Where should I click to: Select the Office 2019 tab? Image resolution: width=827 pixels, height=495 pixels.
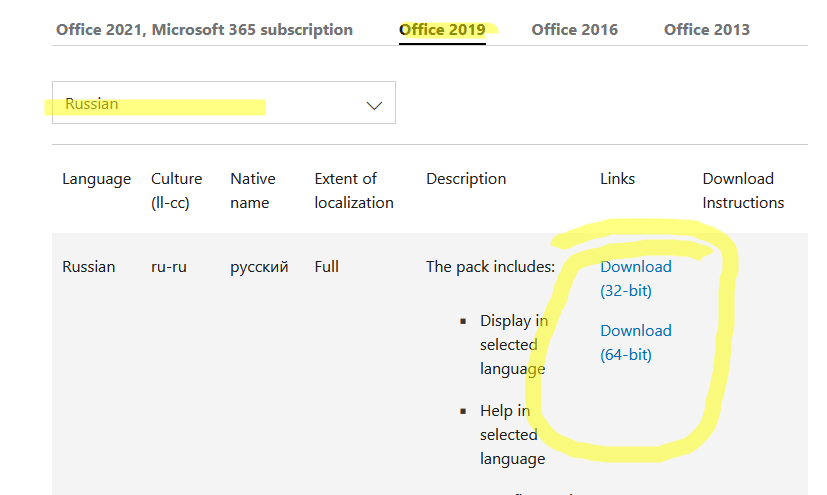442,30
